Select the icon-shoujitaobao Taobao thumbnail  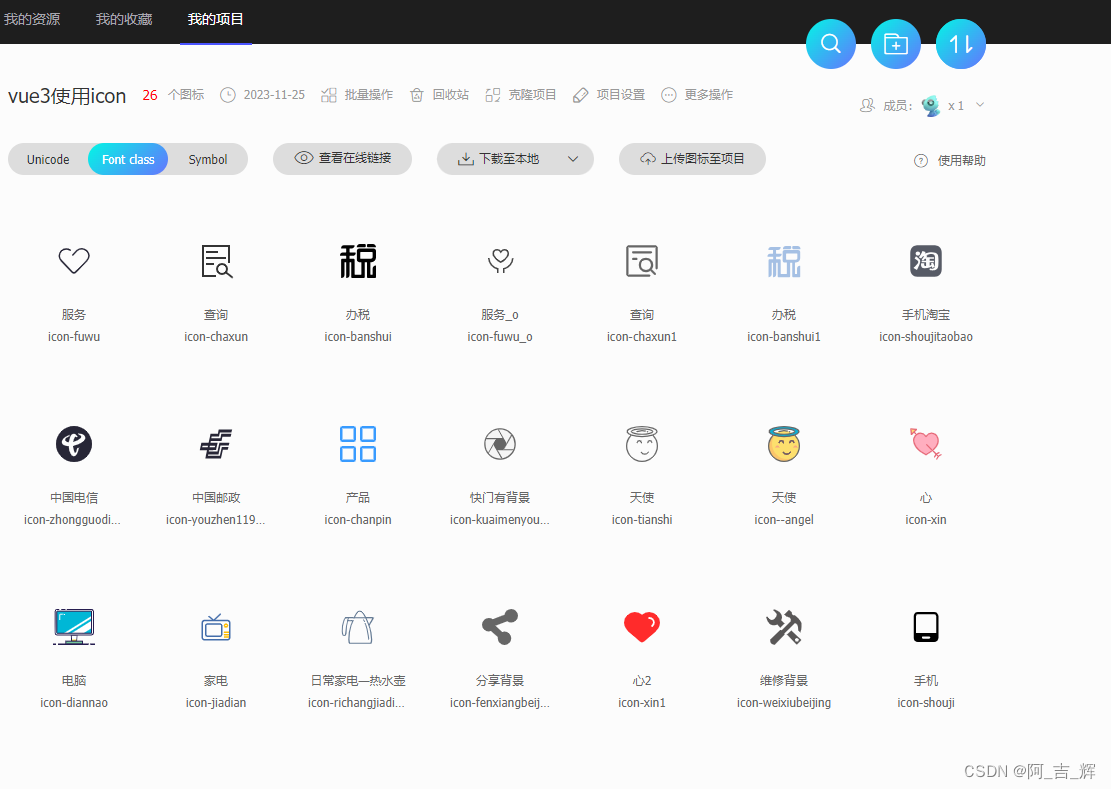[925, 261]
